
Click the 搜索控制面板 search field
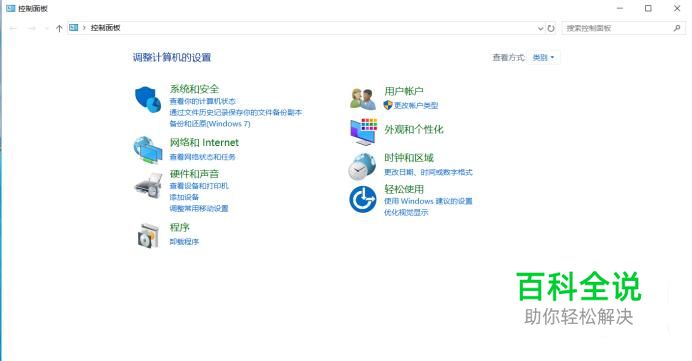click(x=624, y=28)
